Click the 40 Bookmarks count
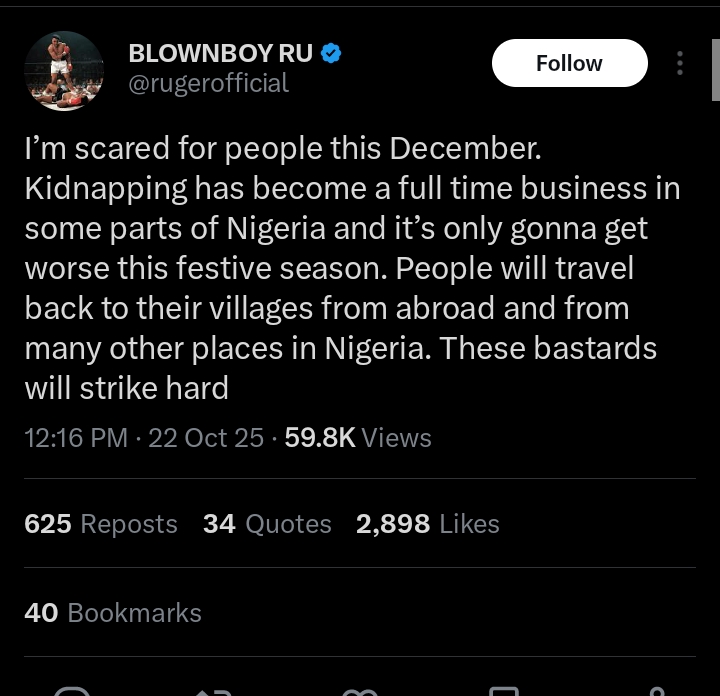Viewport: 720px width, 696px height. (113, 613)
